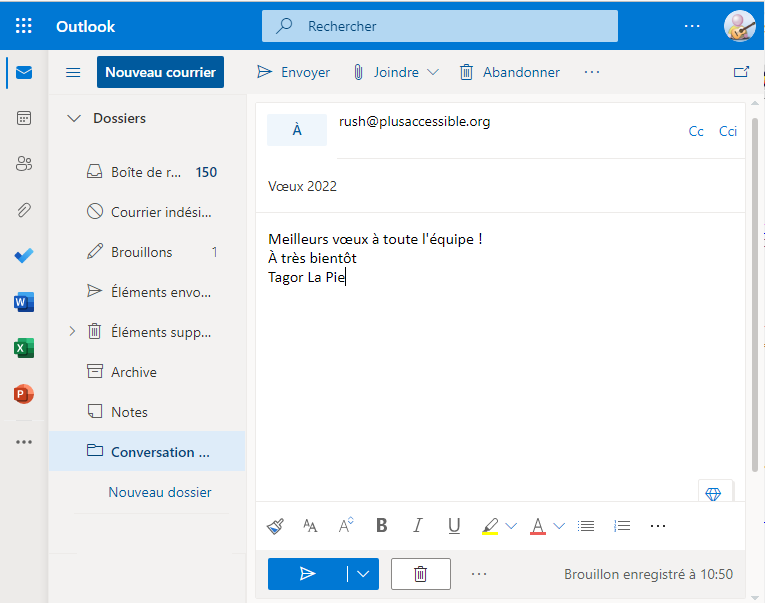Click the Nouveau courrier button
Viewport: 765px width, 603px height.
coord(160,72)
